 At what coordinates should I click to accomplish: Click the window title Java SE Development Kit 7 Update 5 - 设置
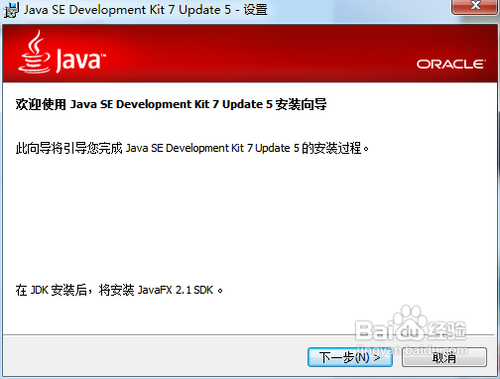tap(145, 10)
